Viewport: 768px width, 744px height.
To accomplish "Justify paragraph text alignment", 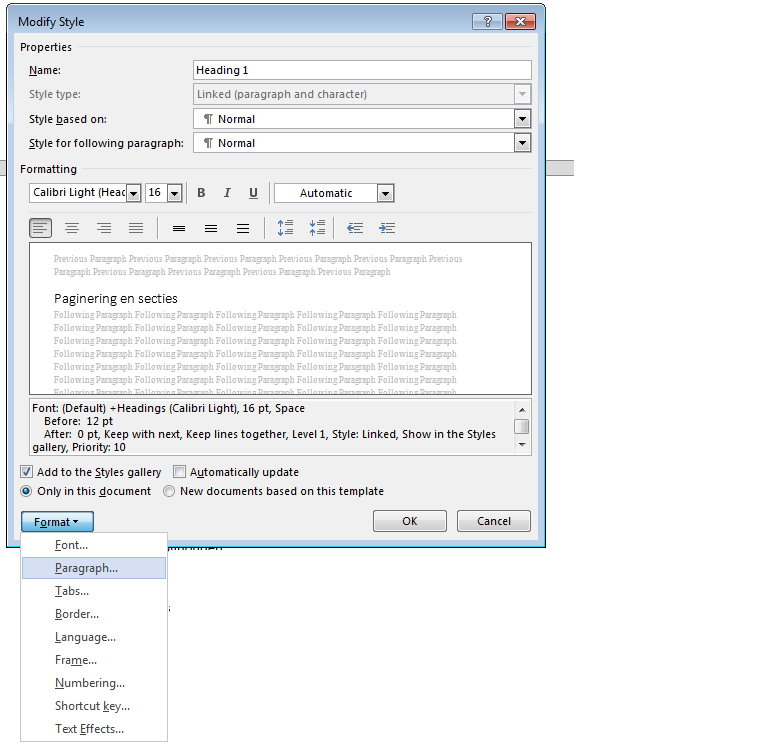I will [x=136, y=228].
